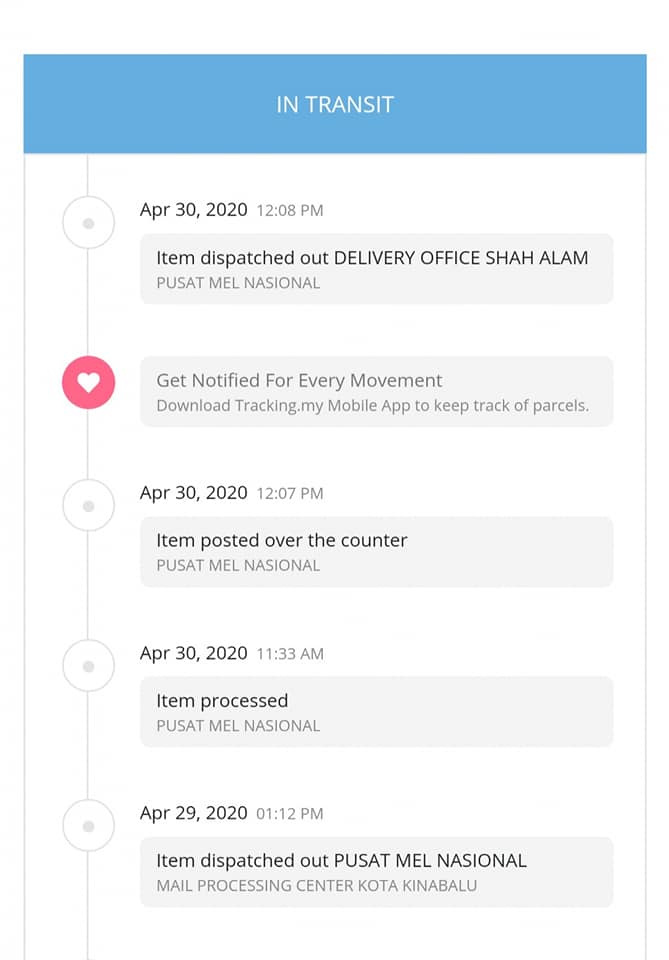669x960 pixels.
Task: Select timeline marker for 11:33 AM event
Action: pyautogui.click(x=88, y=666)
